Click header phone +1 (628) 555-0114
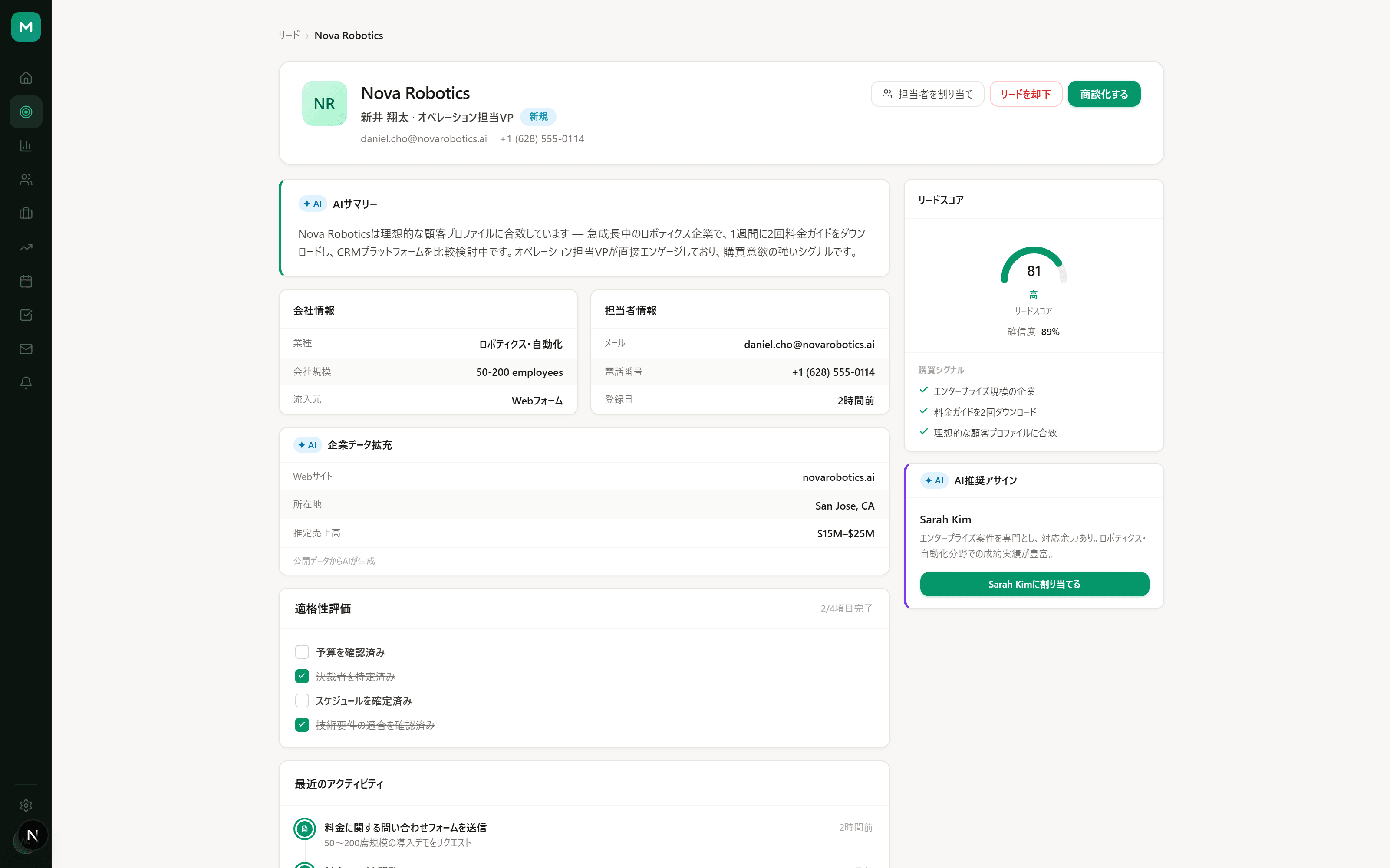The image size is (1390, 868). (542, 139)
